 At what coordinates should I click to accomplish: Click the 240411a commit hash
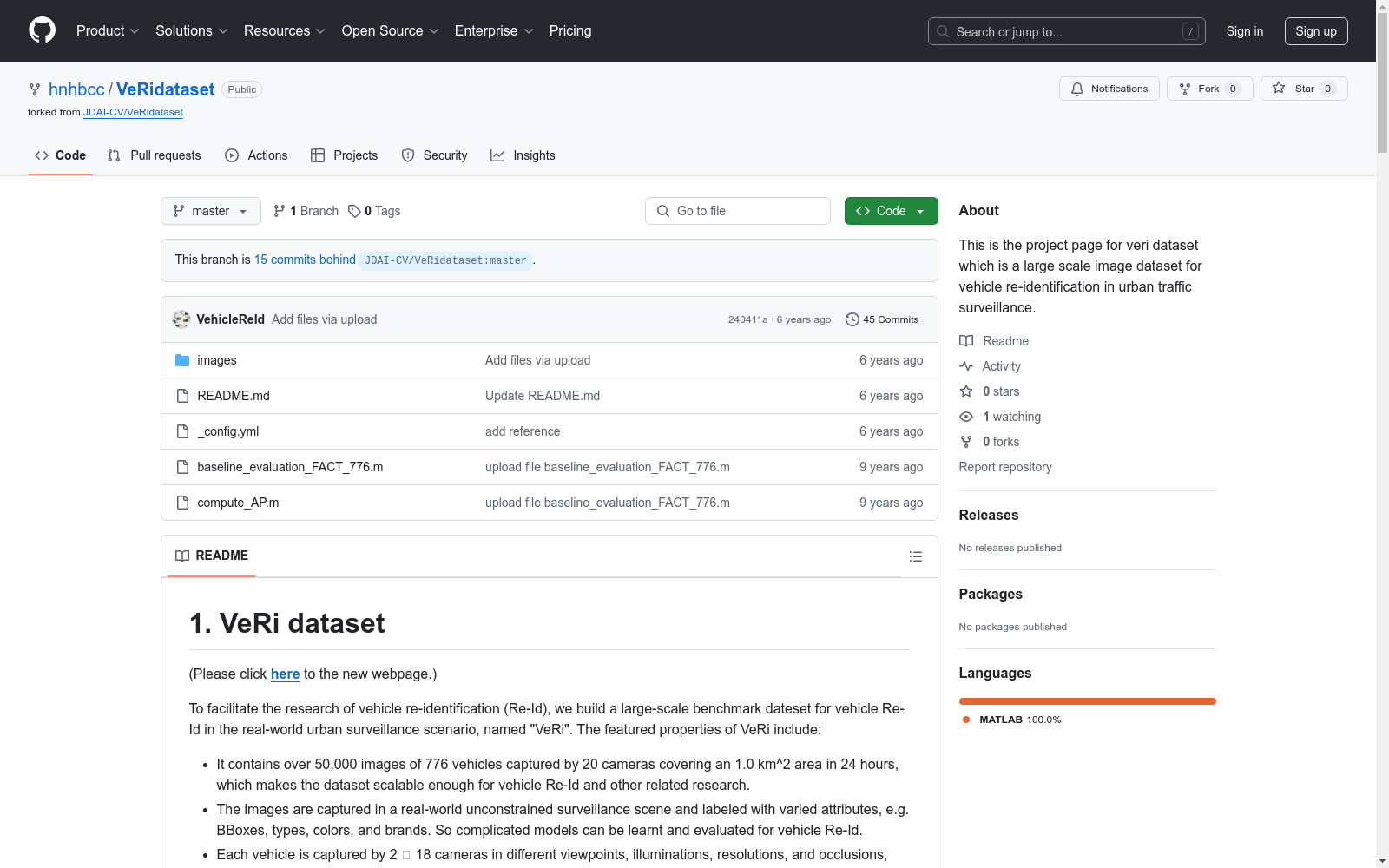pyautogui.click(x=747, y=319)
